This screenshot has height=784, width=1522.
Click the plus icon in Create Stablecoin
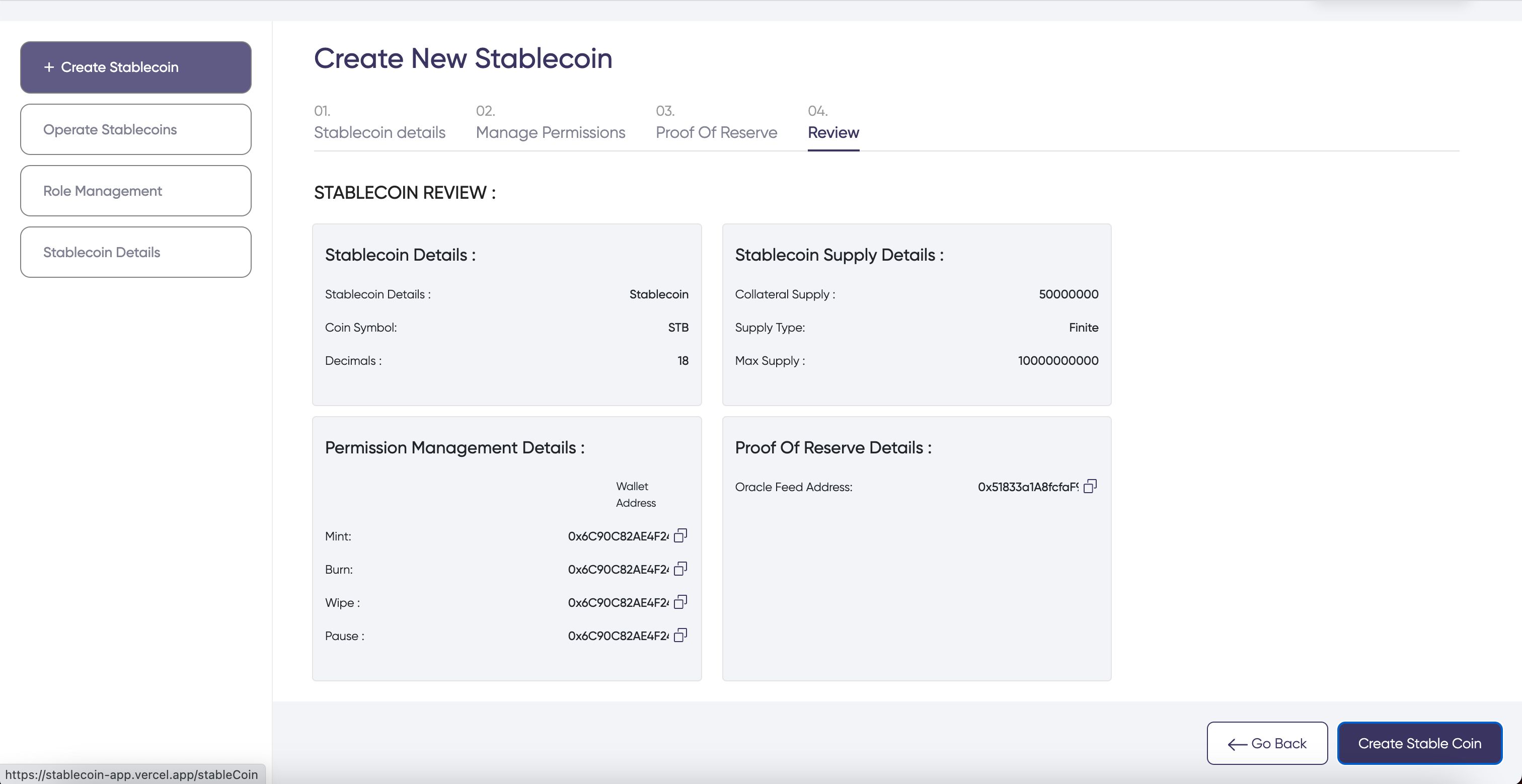(x=49, y=67)
